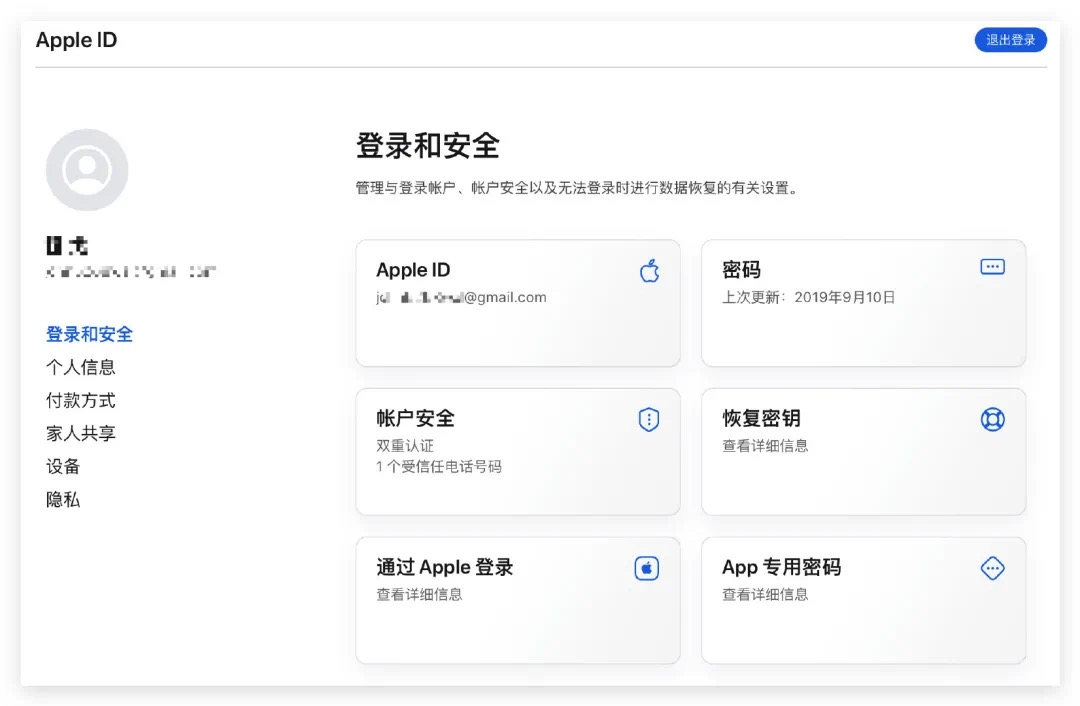This screenshot has height=706, width=1080.
Task: Open the 通过 Apple 登录 card title
Action: point(445,567)
